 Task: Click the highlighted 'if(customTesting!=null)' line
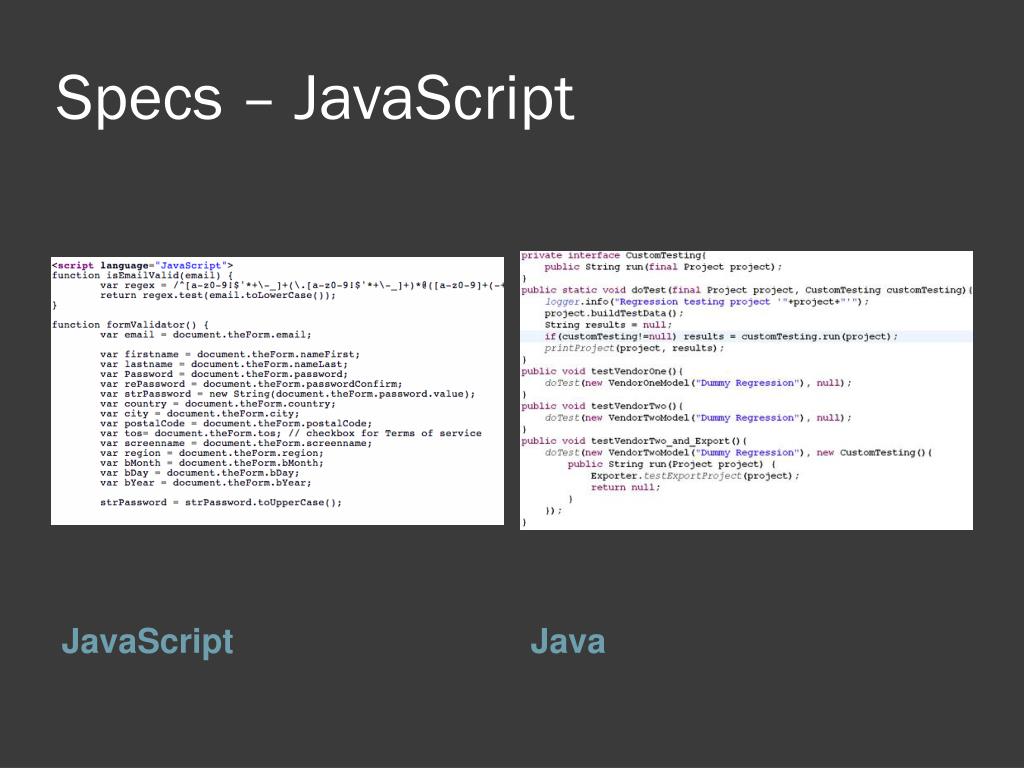click(x=721, y=336)
